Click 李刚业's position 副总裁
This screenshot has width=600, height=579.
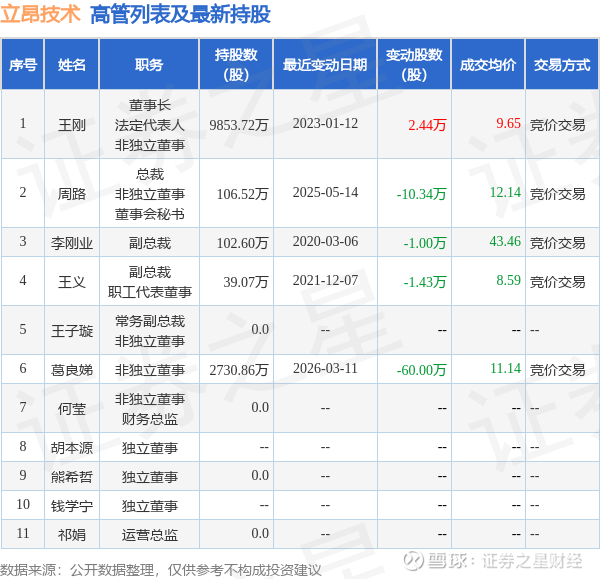coord(150,243)
